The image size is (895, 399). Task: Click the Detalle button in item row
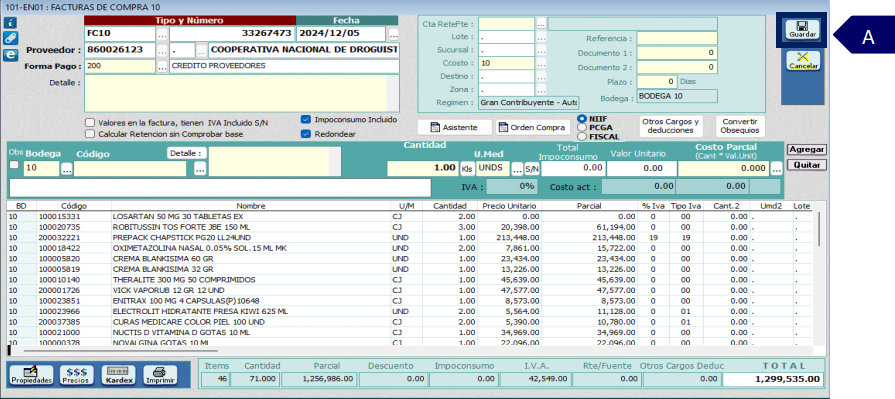pyautogui.click(x=186, y=153)
